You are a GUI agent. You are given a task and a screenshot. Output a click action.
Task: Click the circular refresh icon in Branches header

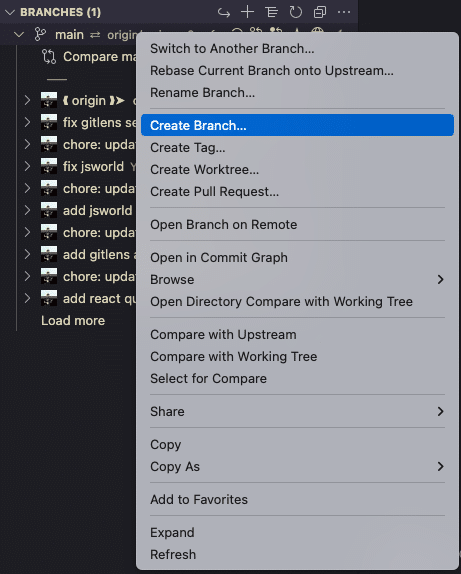tap(295, 12)
